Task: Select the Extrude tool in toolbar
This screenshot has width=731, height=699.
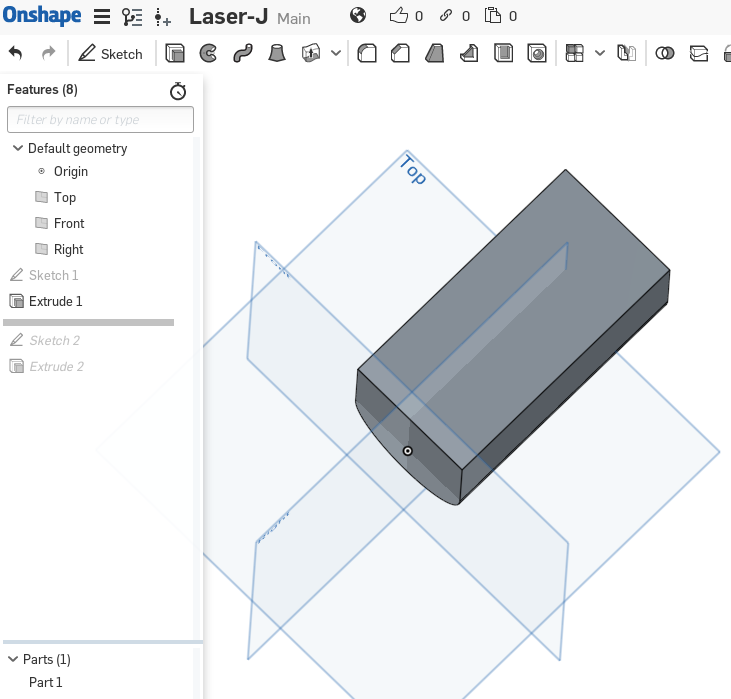Action: click(x=175, y=54)
